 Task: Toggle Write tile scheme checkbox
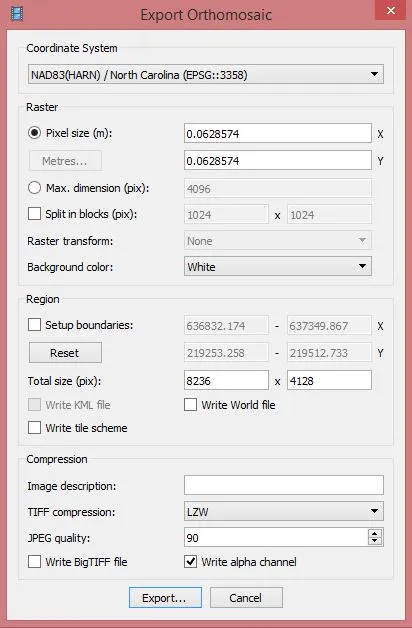point(34,428)
